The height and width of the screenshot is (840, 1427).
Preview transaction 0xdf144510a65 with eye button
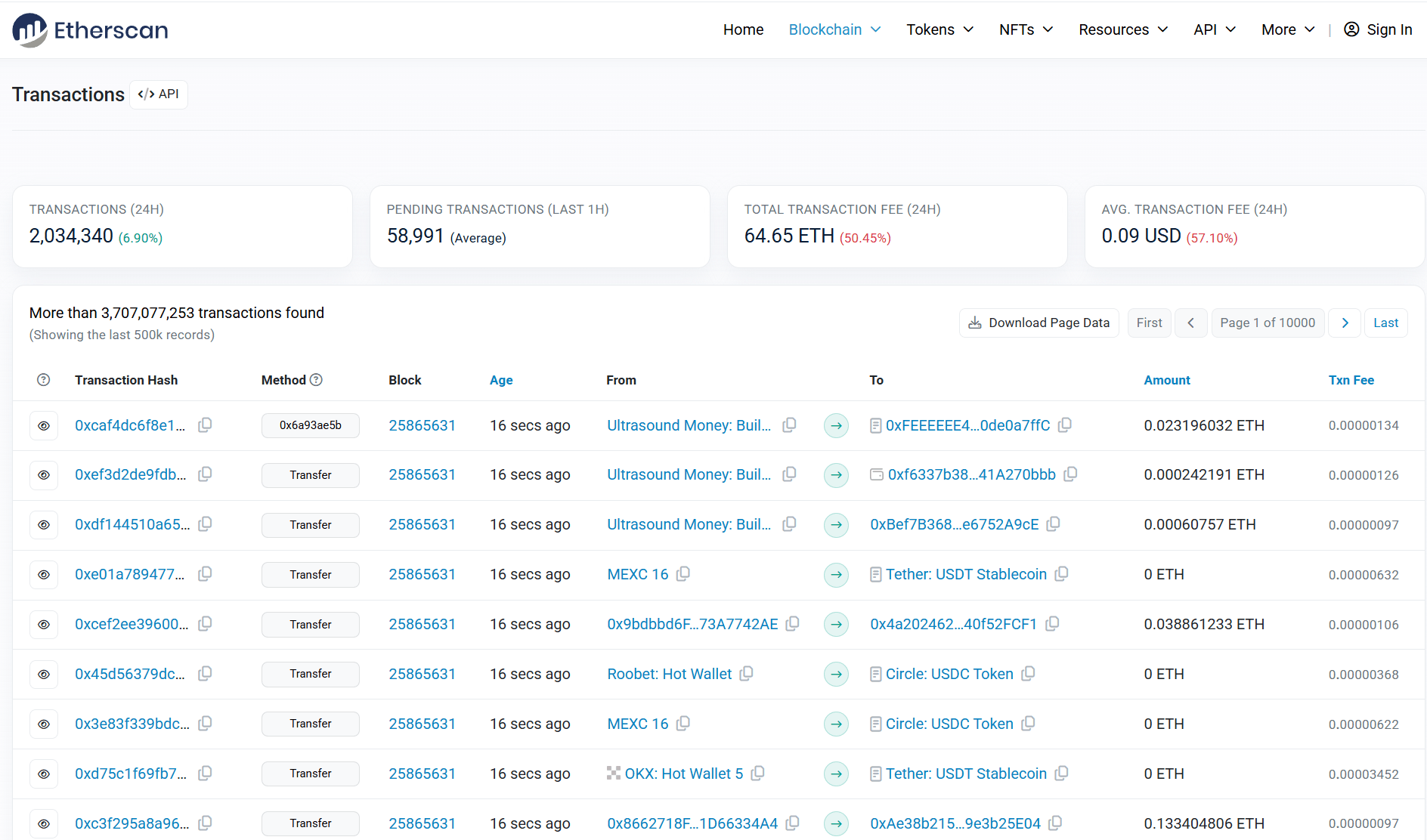click(44, 525)
